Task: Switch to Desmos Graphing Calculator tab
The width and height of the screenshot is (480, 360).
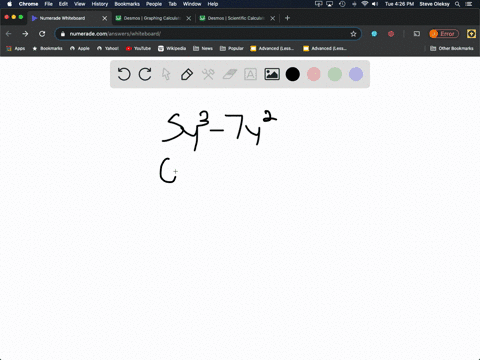Action: (152, 18)
